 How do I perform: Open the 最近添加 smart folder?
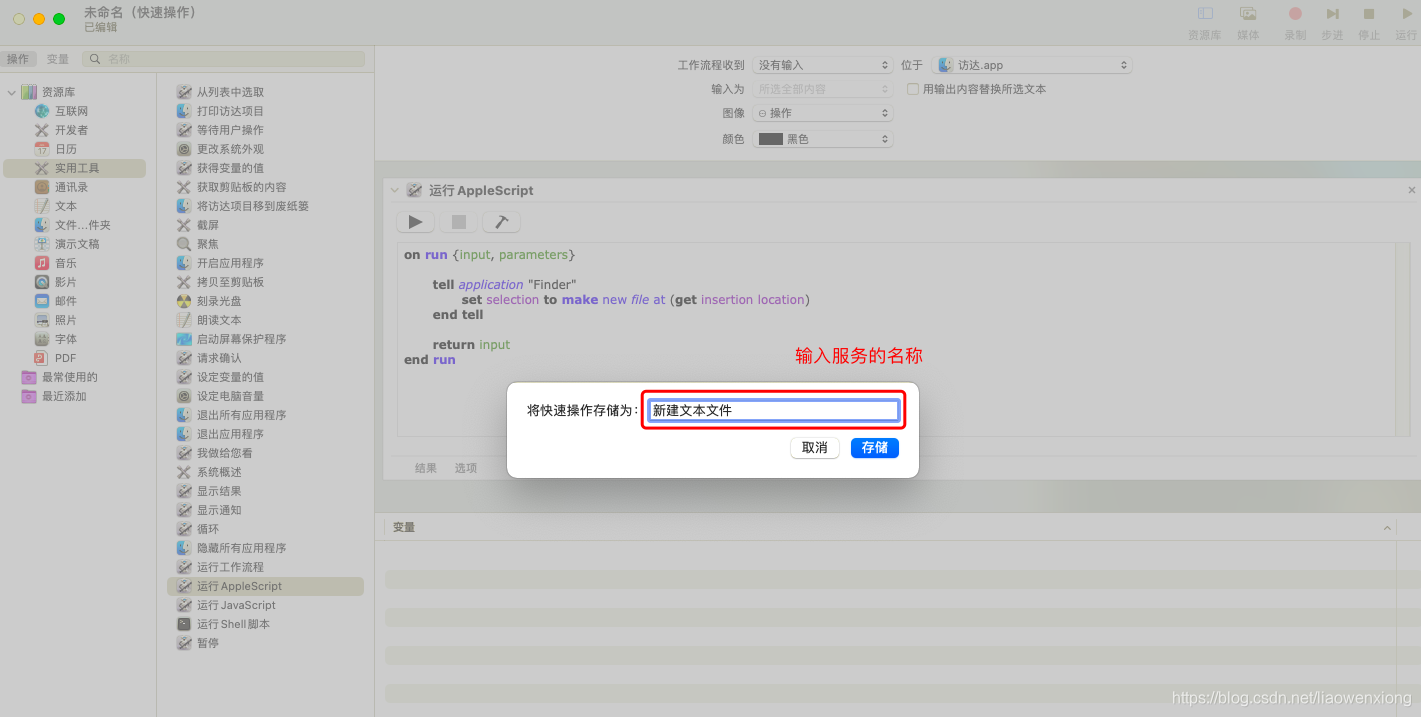coord(64,396)
